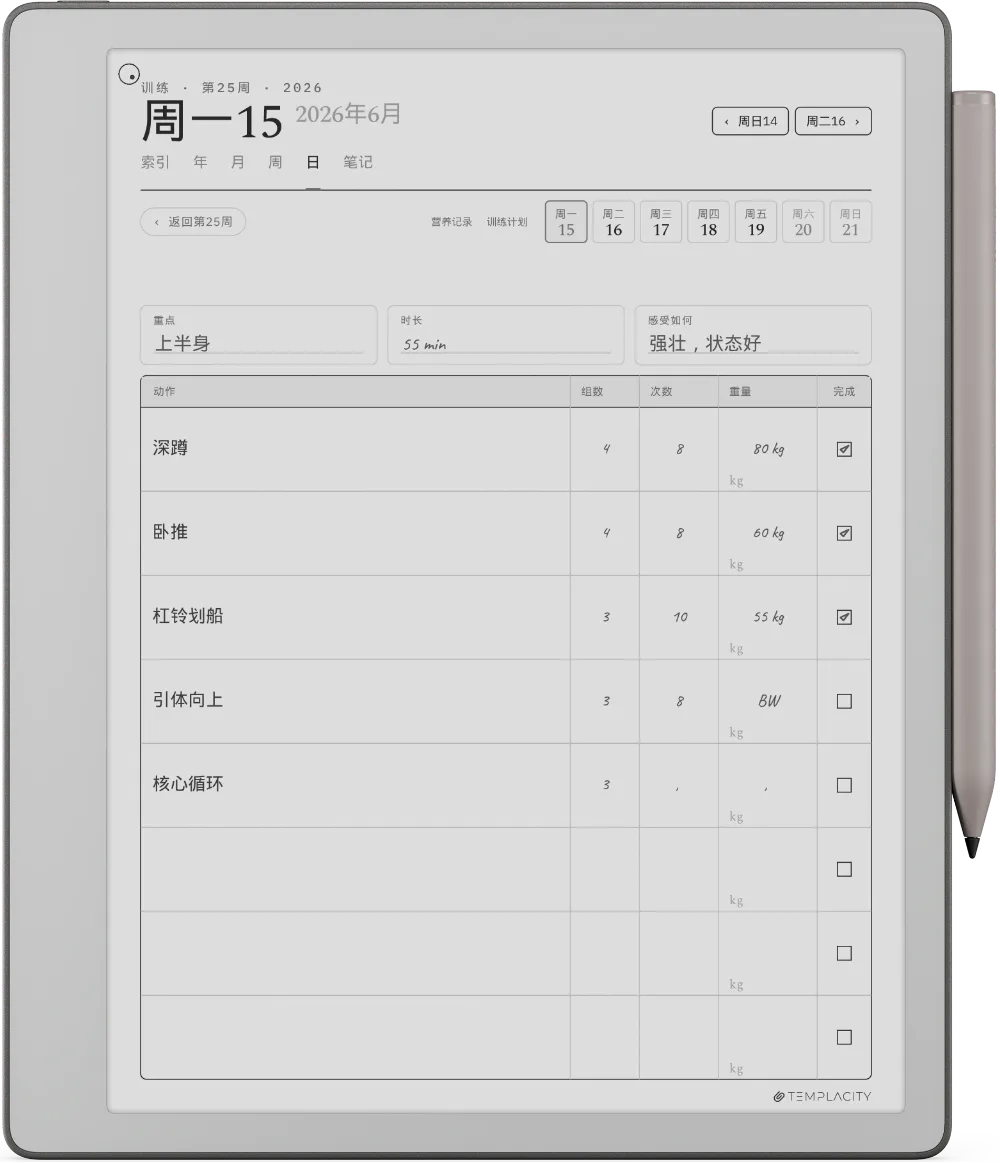The width and height of the screenshot is (1000, 1163).
Task: Tap the 深蹲 exercise name cell
Action: 355,449
